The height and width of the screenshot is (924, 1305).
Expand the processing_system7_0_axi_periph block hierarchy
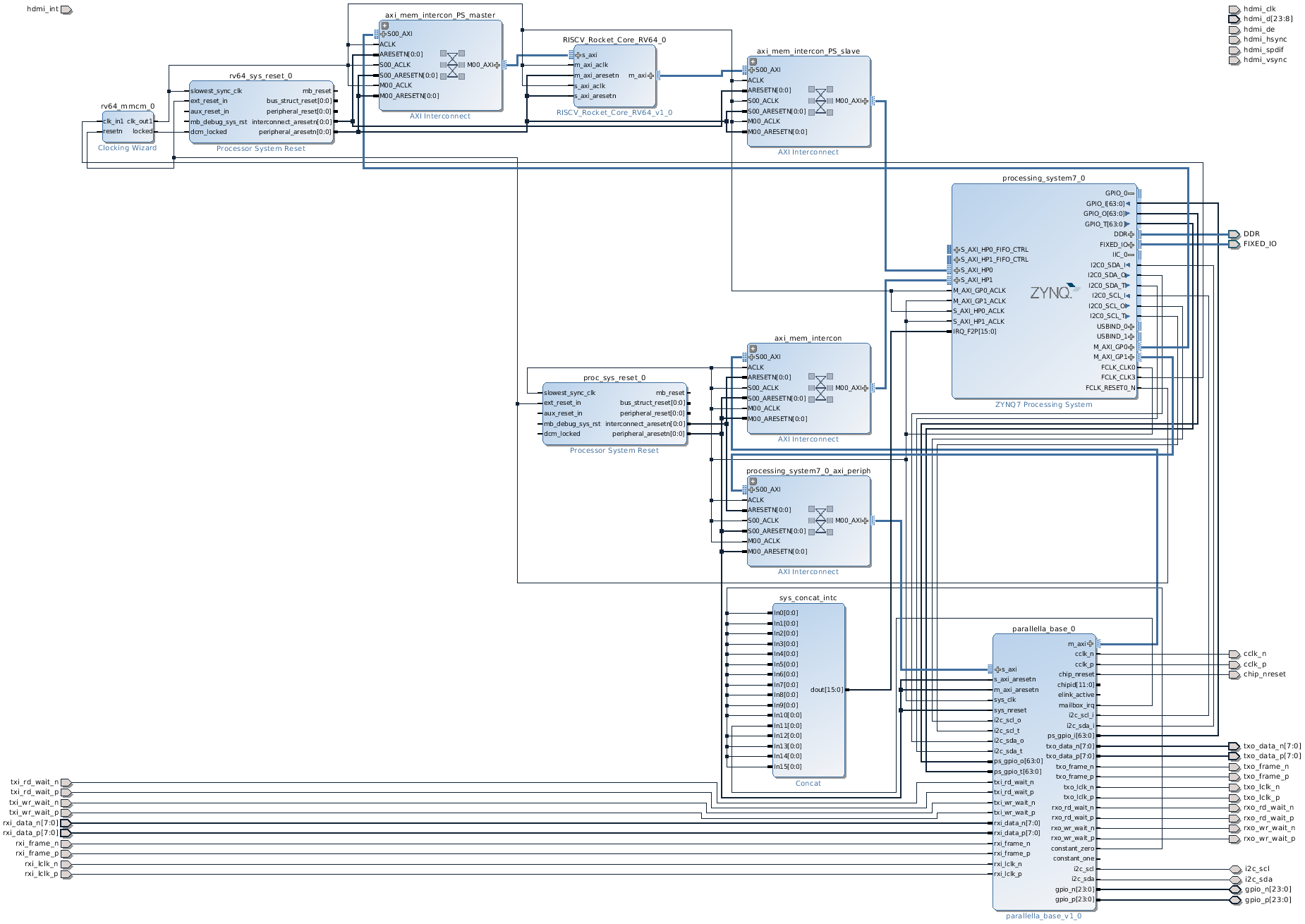tap(753, 482)
